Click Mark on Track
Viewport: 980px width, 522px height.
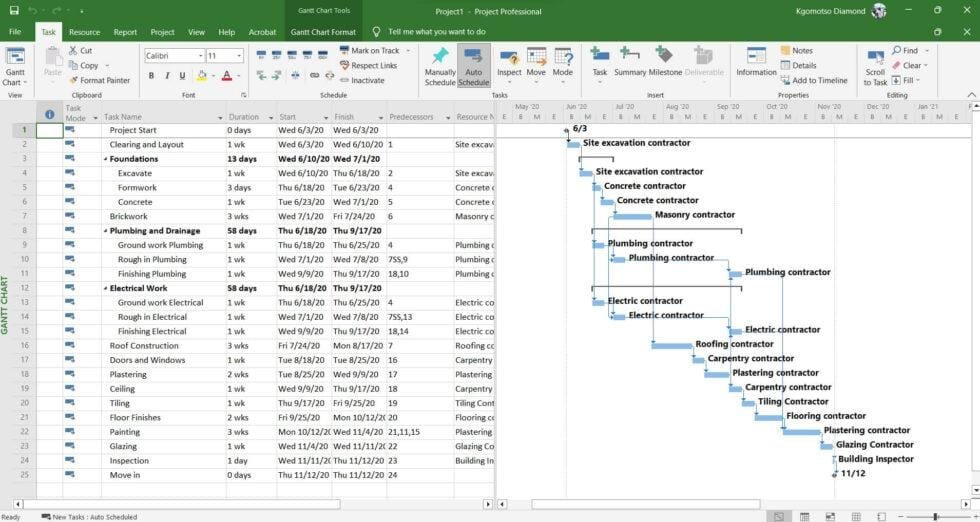tap(369, 51)
